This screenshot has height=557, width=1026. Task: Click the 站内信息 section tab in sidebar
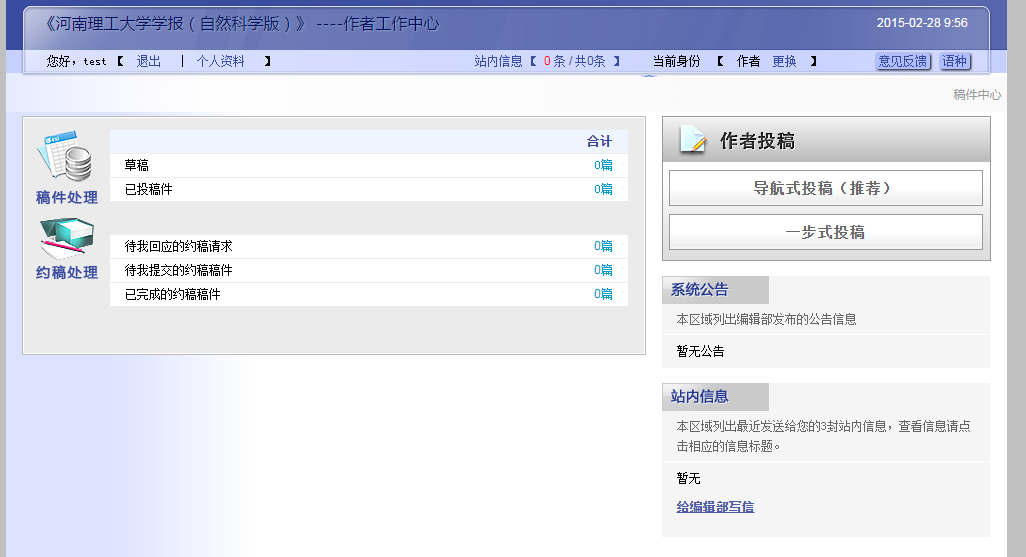pyautogui.click(x=716, y=397)
